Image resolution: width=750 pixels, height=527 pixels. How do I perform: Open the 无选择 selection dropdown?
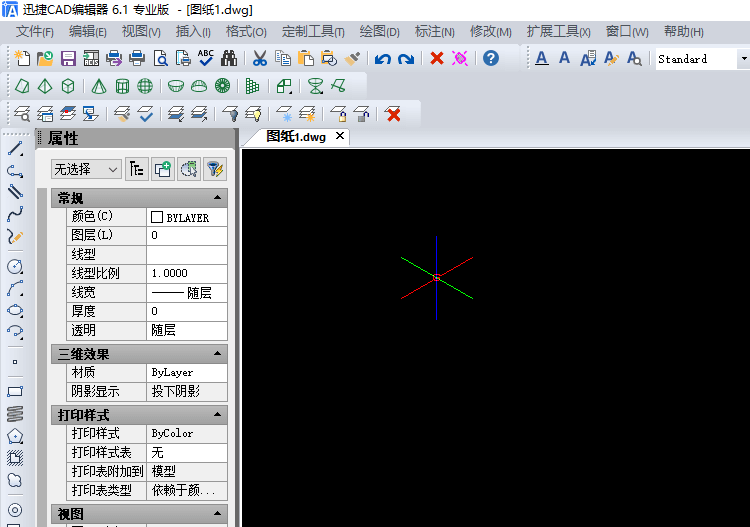(x=86, y=169)
